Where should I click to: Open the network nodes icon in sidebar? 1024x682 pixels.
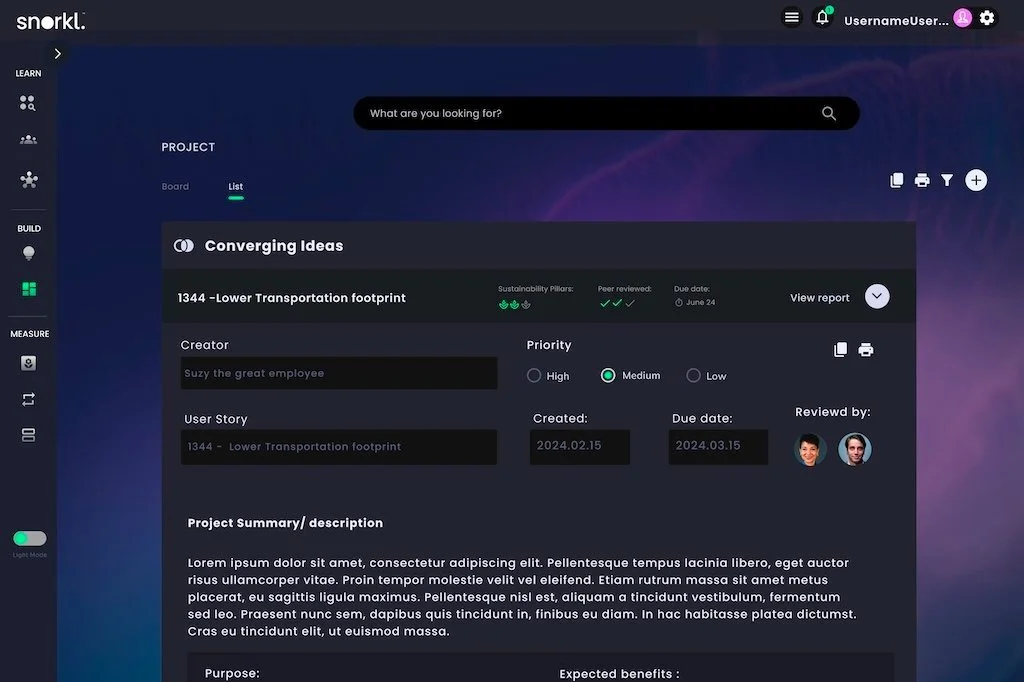point(29,180)
